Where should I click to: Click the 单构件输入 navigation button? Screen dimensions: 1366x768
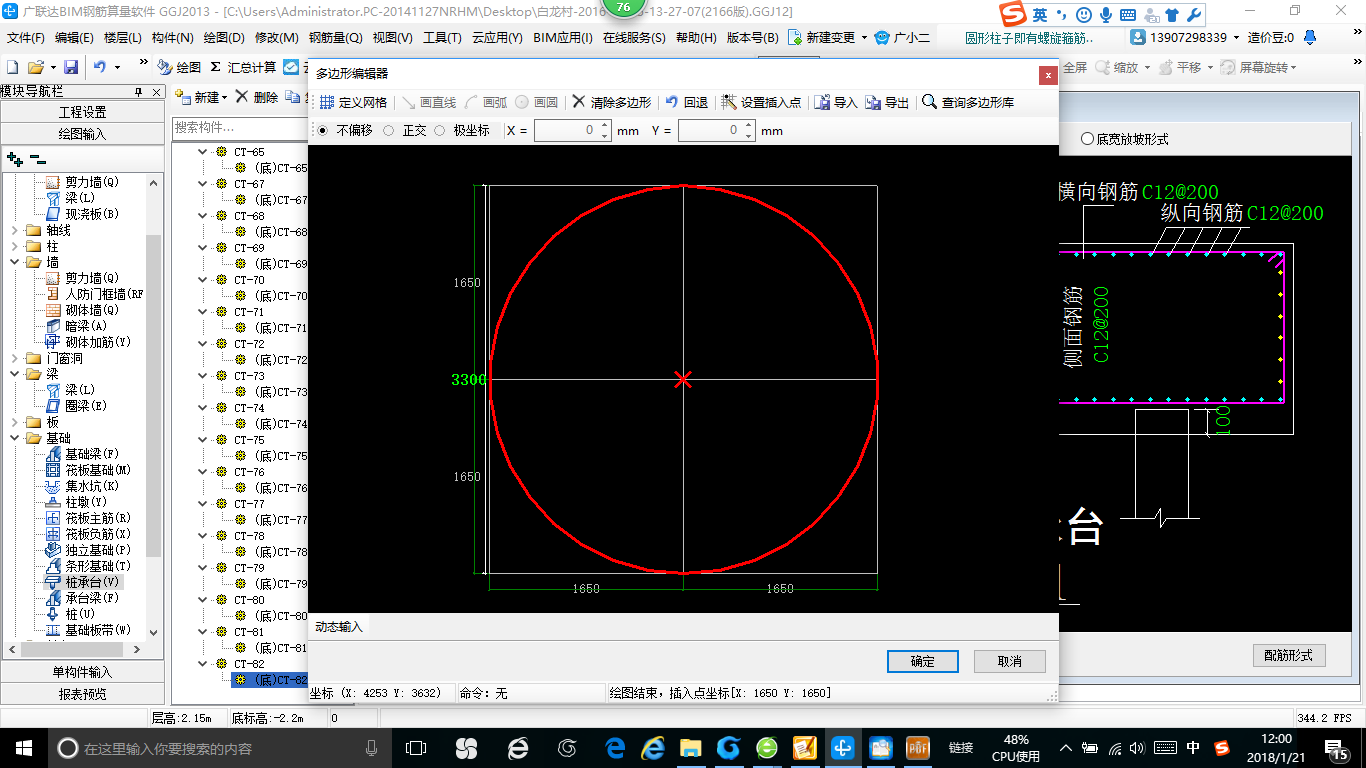83,672
